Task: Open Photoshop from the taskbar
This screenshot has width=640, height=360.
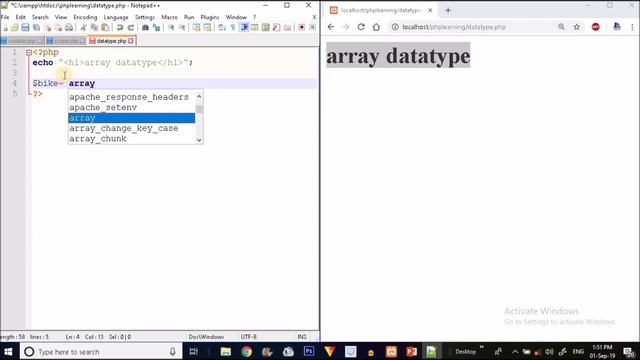Action: 309,351
